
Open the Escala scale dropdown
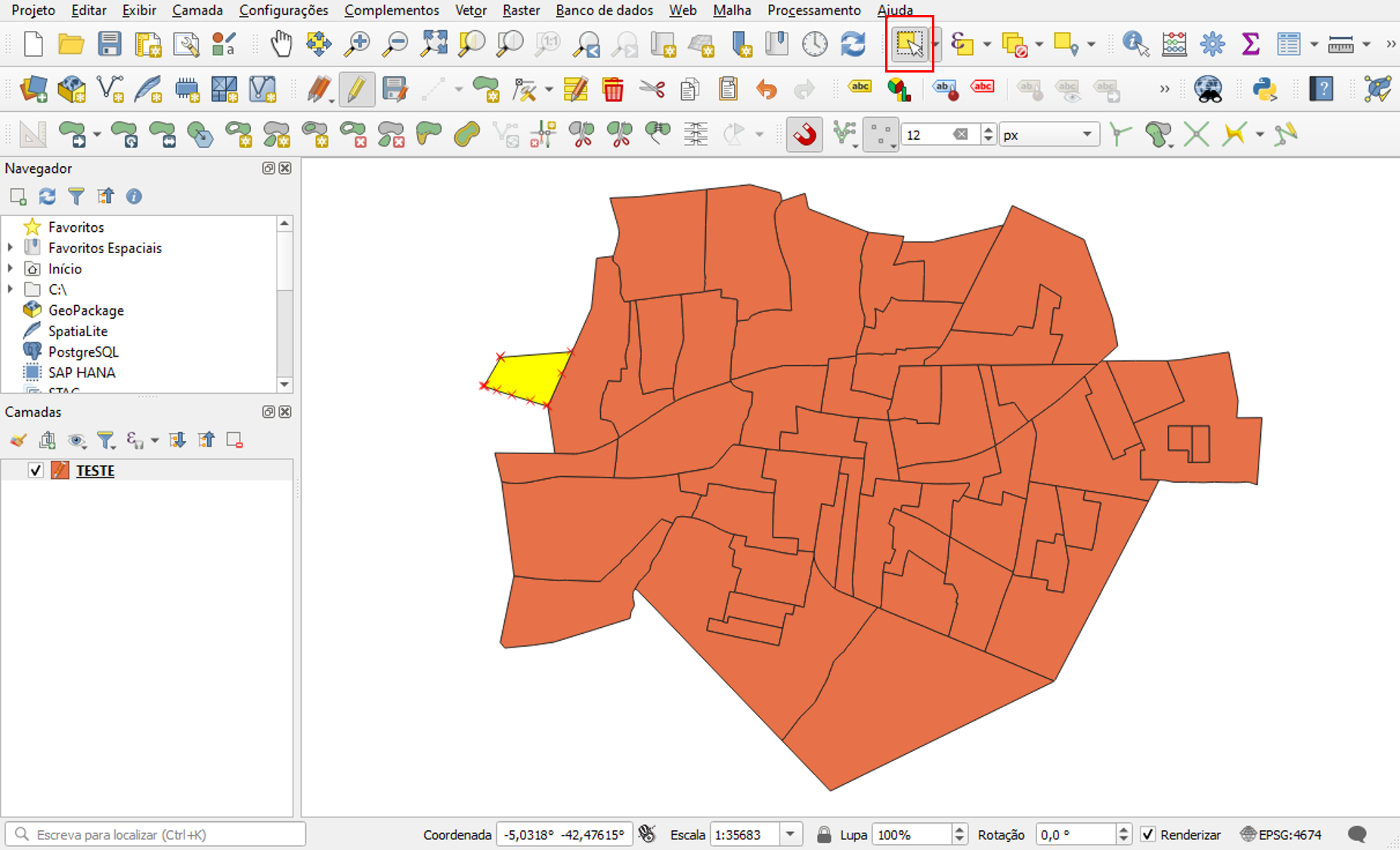coord(790,835)
